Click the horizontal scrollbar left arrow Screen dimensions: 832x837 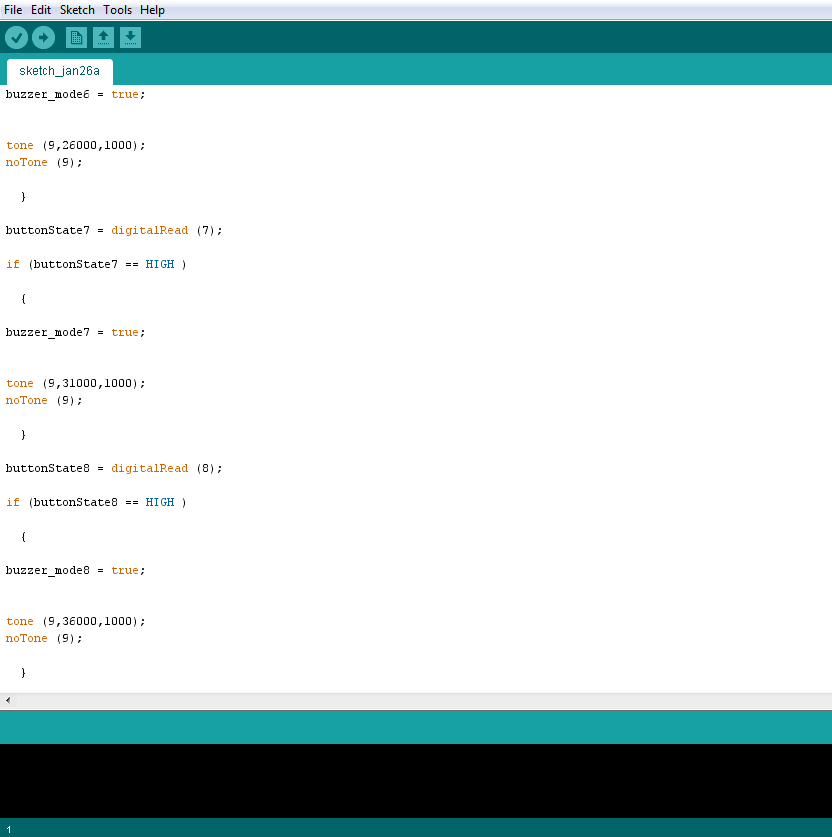click(x=8, y=700)
